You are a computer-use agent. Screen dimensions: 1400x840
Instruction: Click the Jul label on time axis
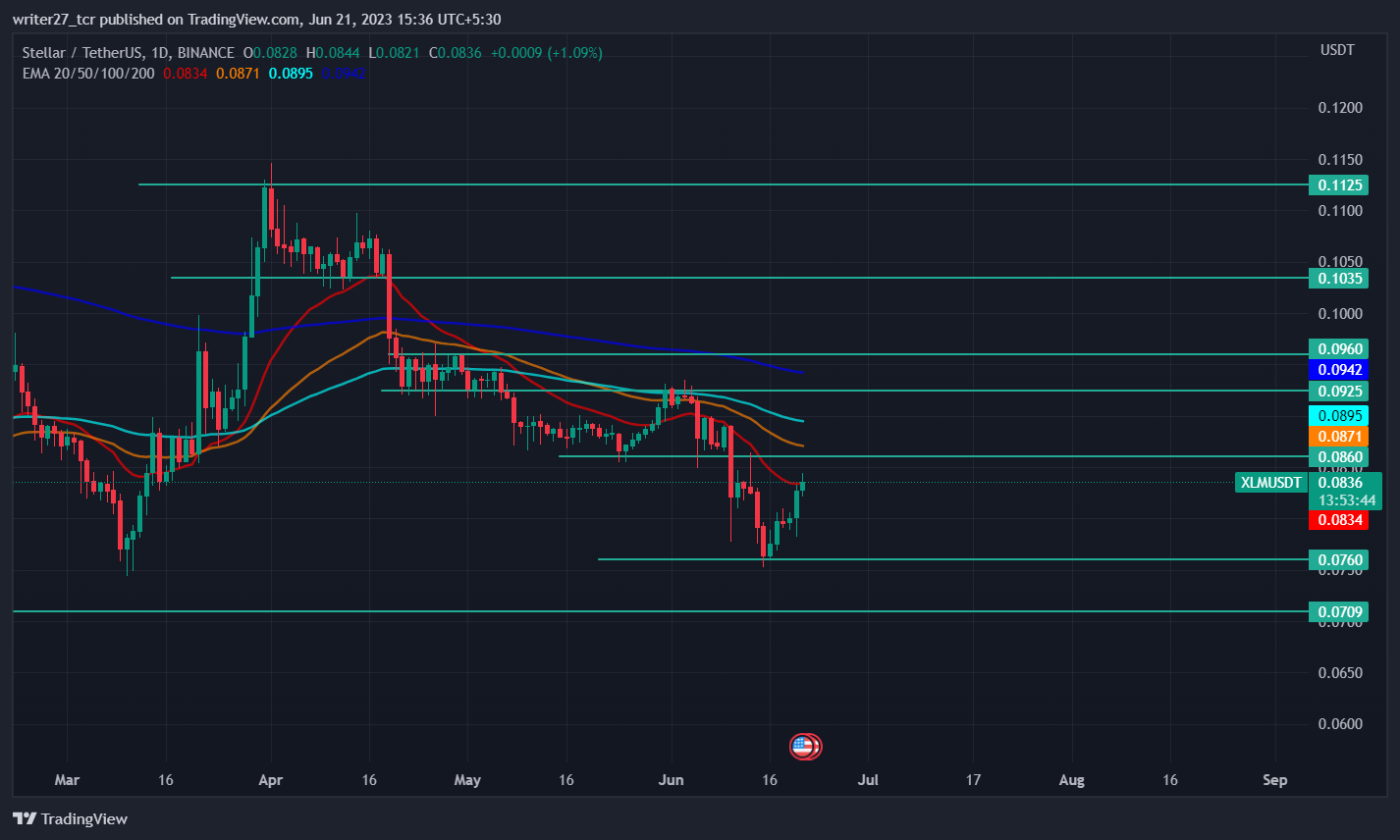(x=868, y=780)
